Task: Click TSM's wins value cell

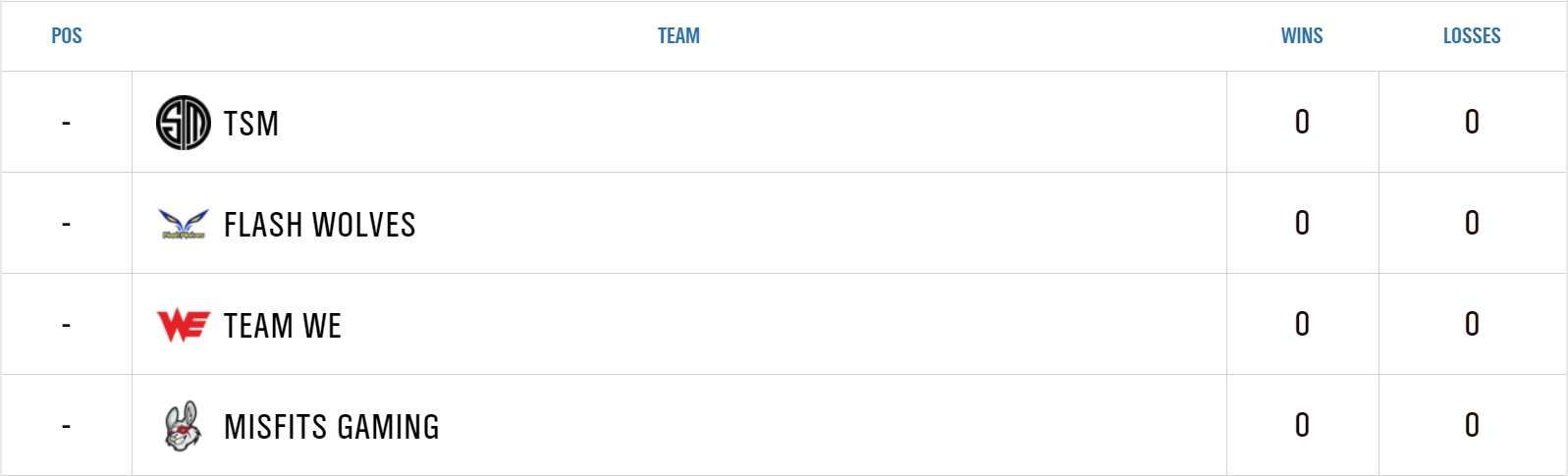Action: point(1302,122)
